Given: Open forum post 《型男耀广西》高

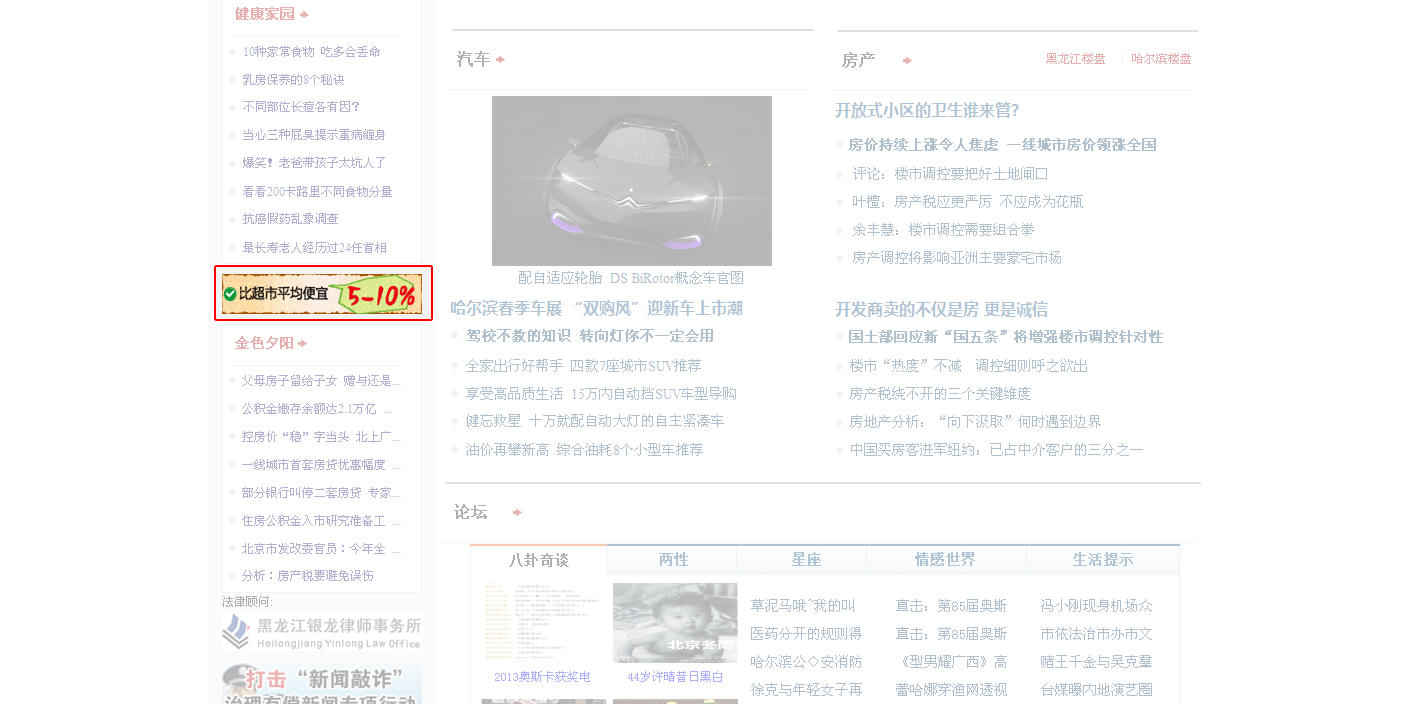Looking at the screenshot, I should [951, 662].
